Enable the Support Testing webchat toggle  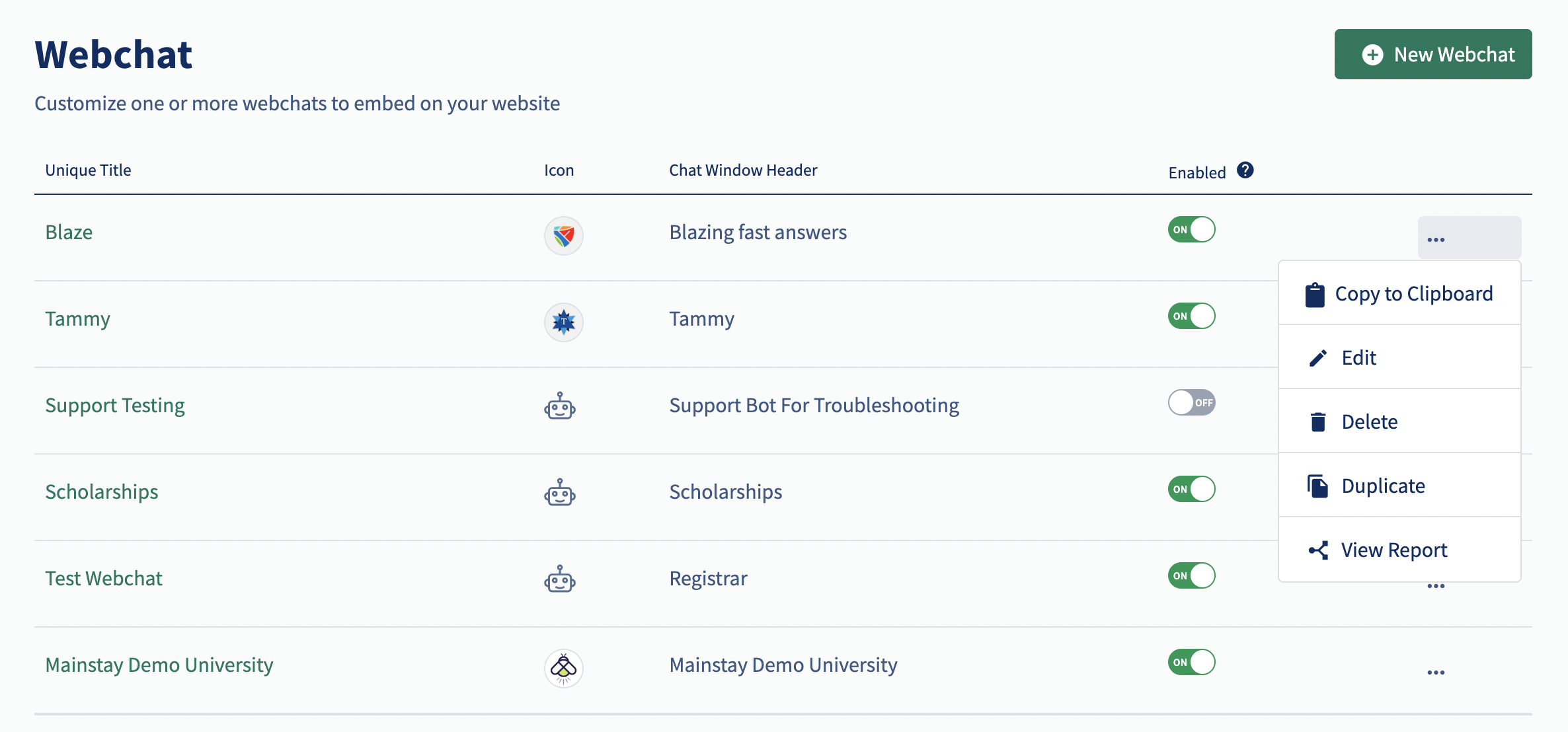coord(1191,402)
